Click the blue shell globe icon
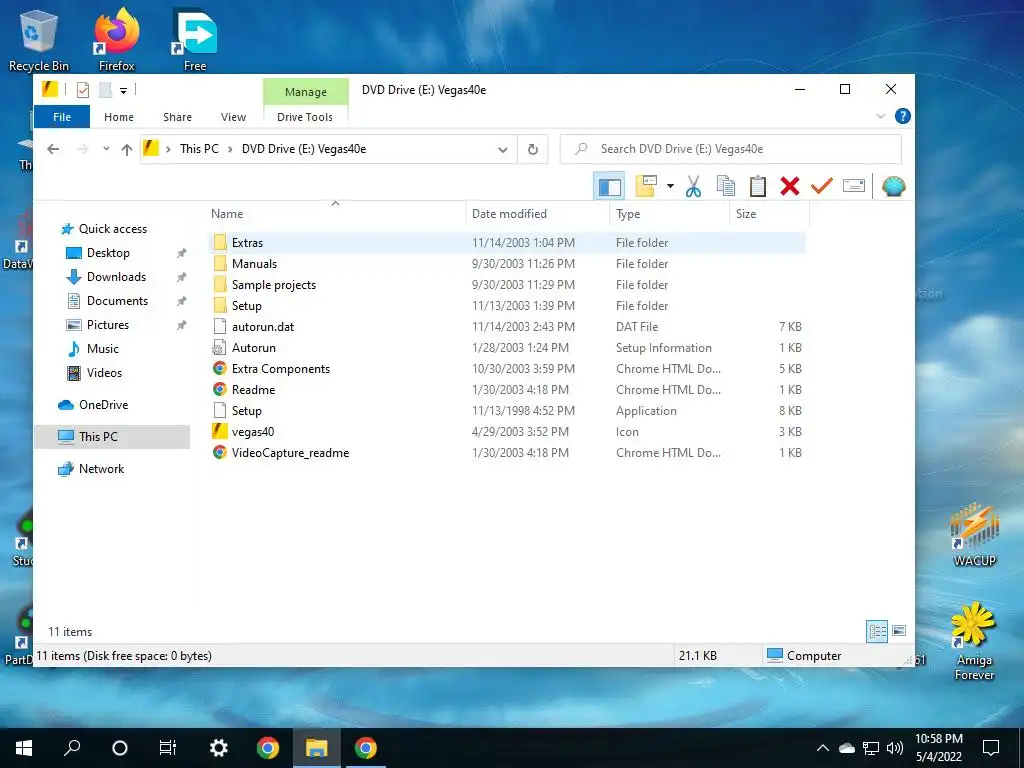The width and height of the screenshot is (1024, 768). pos(893,187)
